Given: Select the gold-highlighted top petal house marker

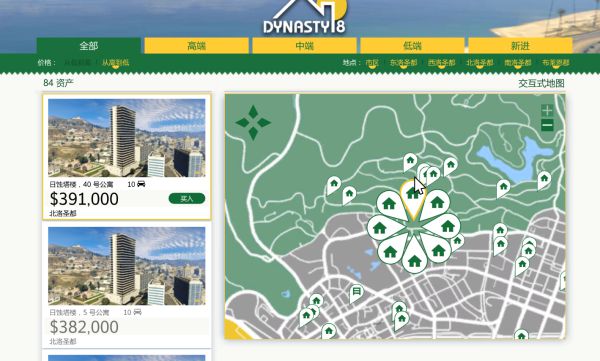Looking at the screenshot, I should pos(413,198).
